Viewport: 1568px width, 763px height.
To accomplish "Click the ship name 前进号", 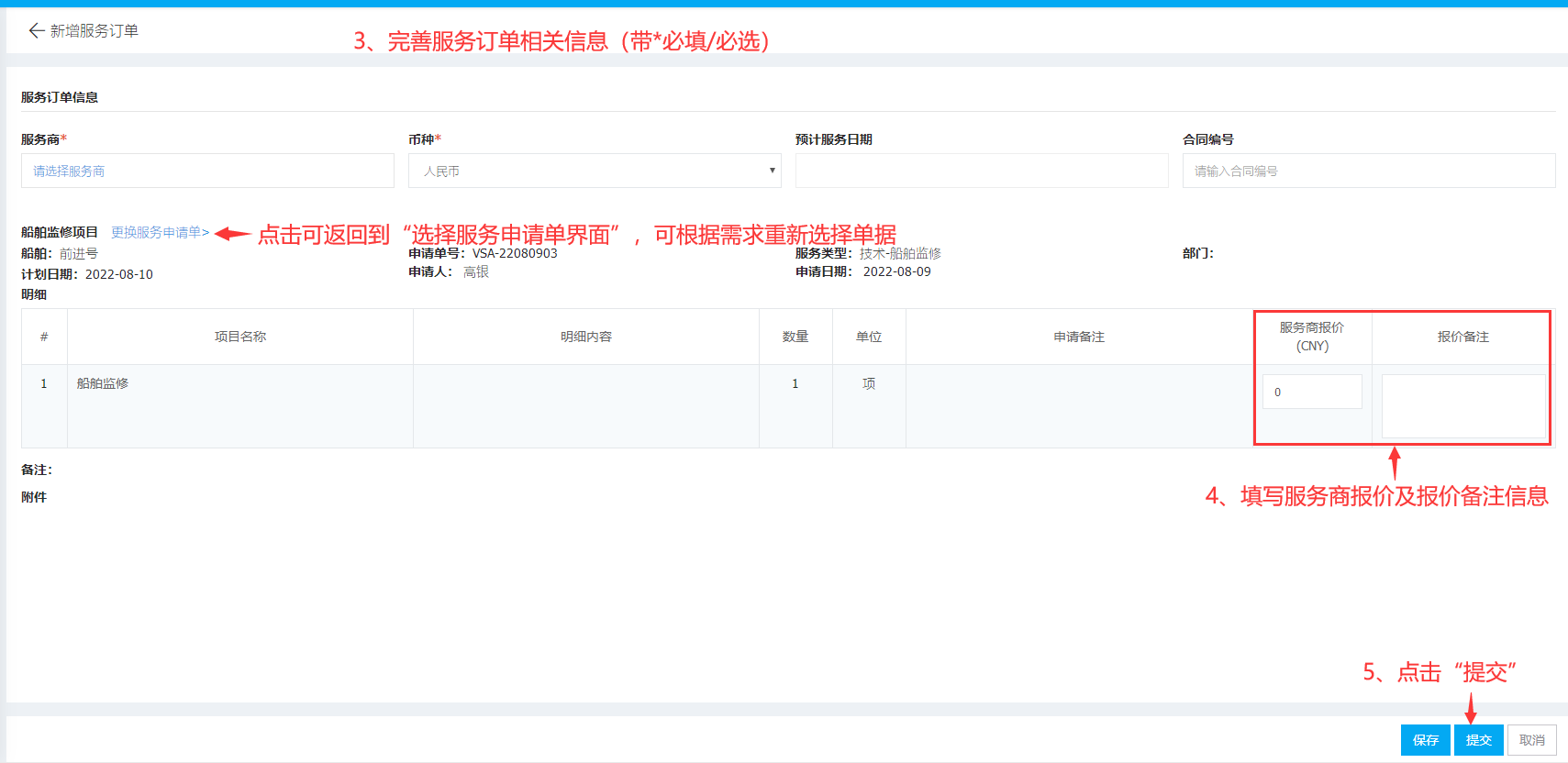I will click(x=79, y=253).
